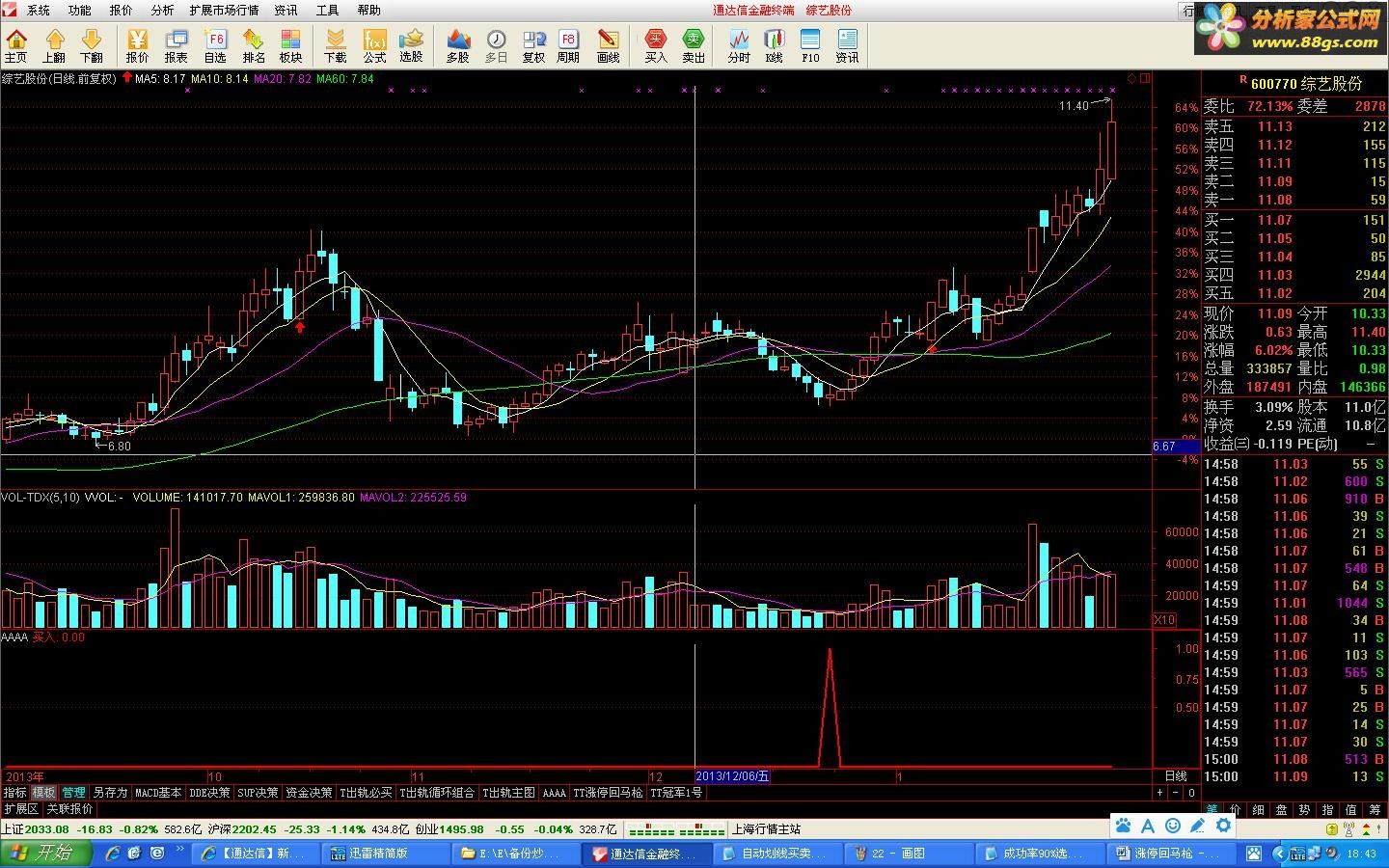Open the 扩展区 extension area tab
1389x868 pixels.
coord(21,808)
